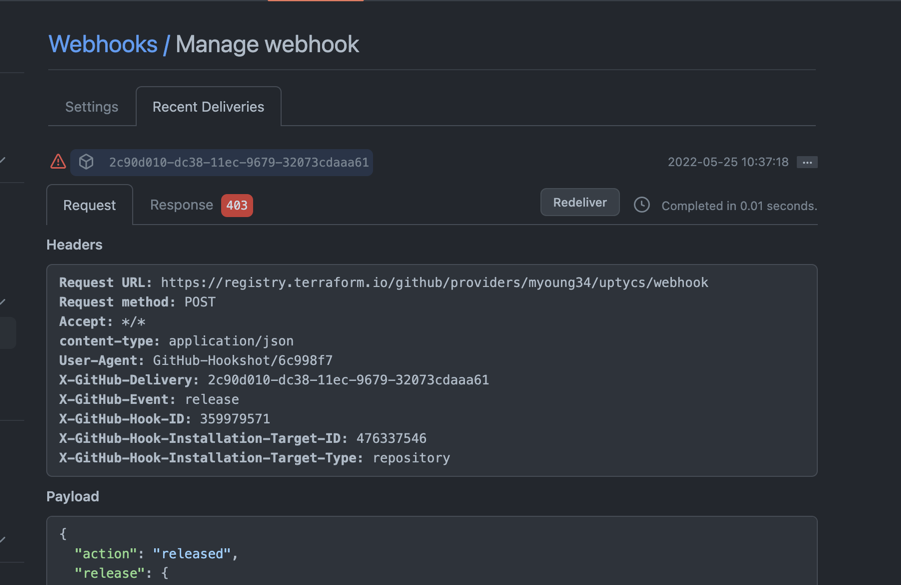Screen dimensions: 901x585
Task: Click the Request URL registry.terraform.io value
Action: [x=434, y=283]
